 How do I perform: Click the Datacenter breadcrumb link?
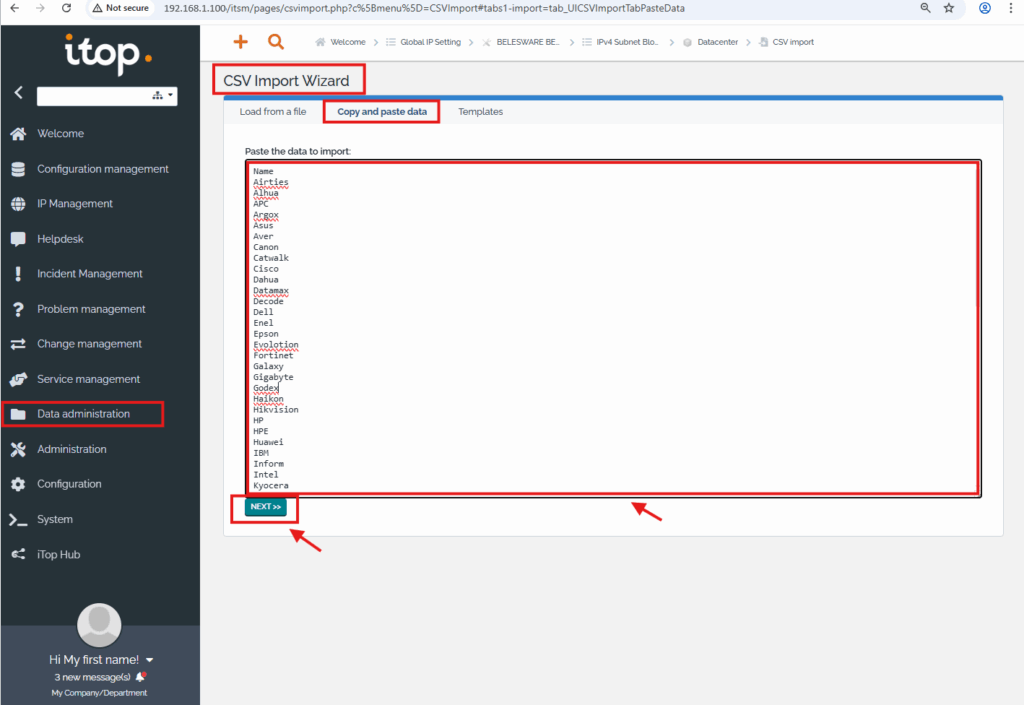tap(719, 43)
